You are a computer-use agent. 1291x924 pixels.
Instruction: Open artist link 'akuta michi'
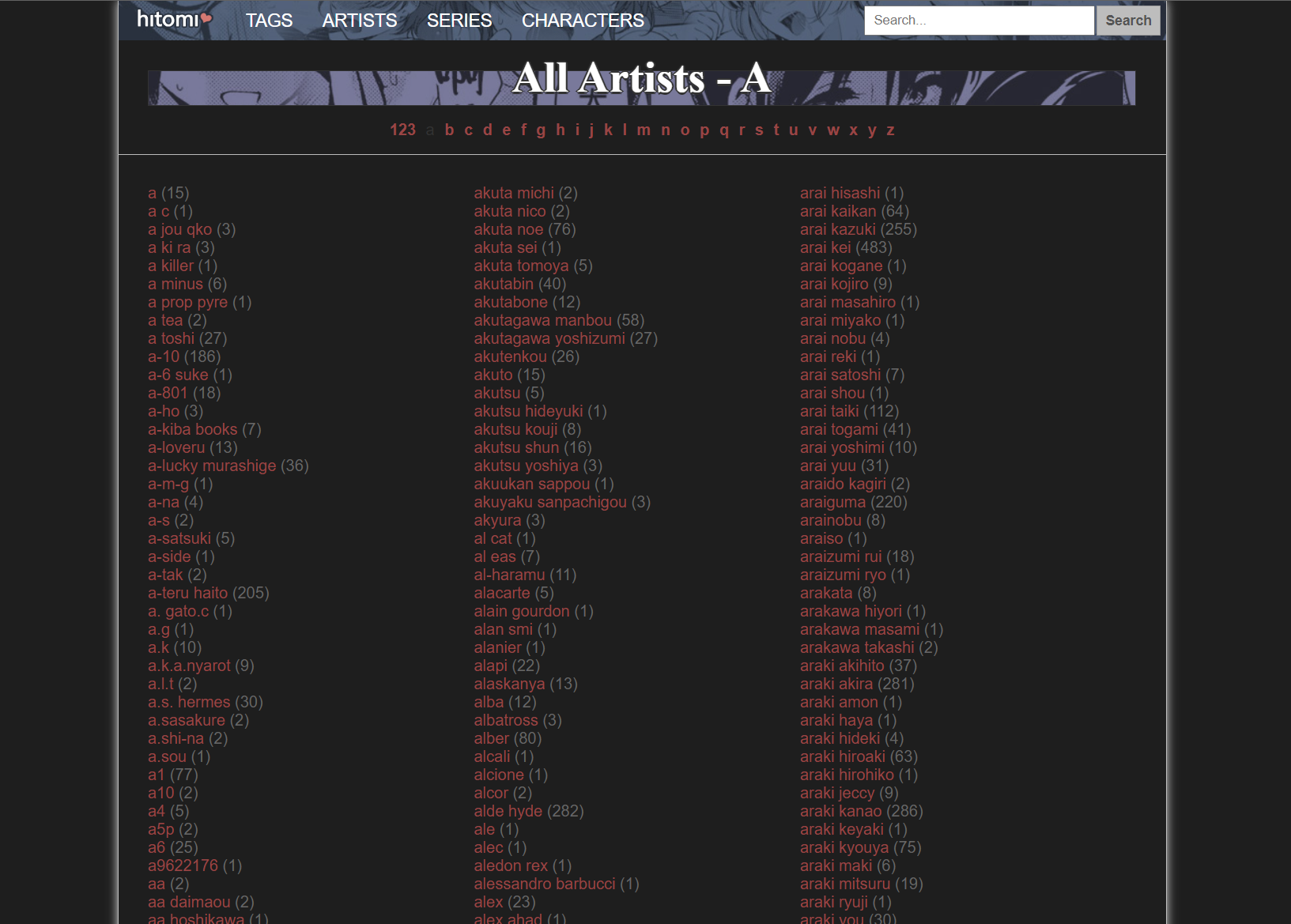coord(514,194)
